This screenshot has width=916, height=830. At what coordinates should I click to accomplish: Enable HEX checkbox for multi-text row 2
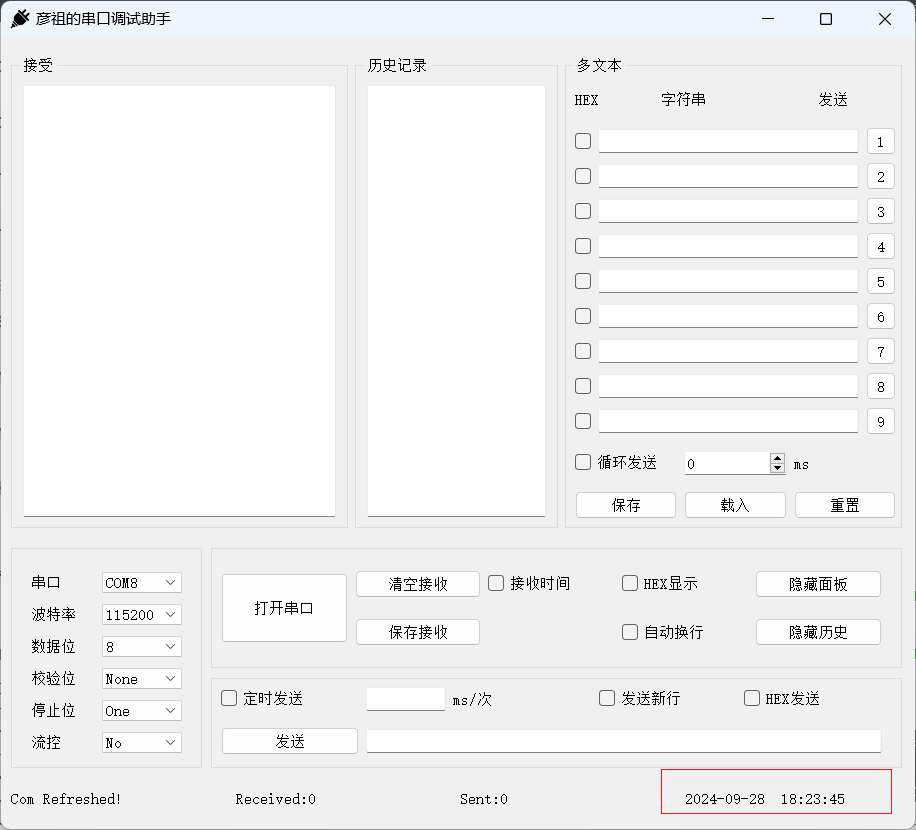(x=583, y=176)
